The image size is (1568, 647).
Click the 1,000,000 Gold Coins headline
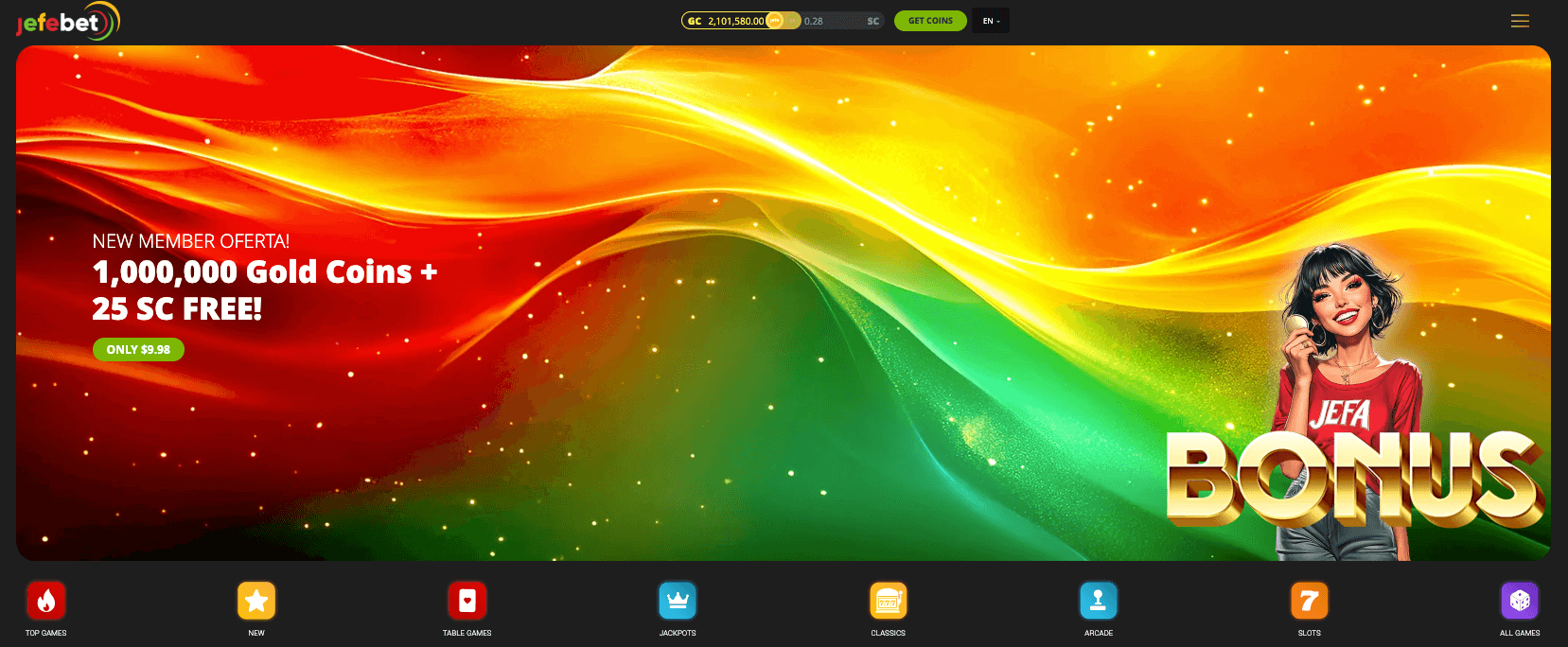click(x=265, y=272)
